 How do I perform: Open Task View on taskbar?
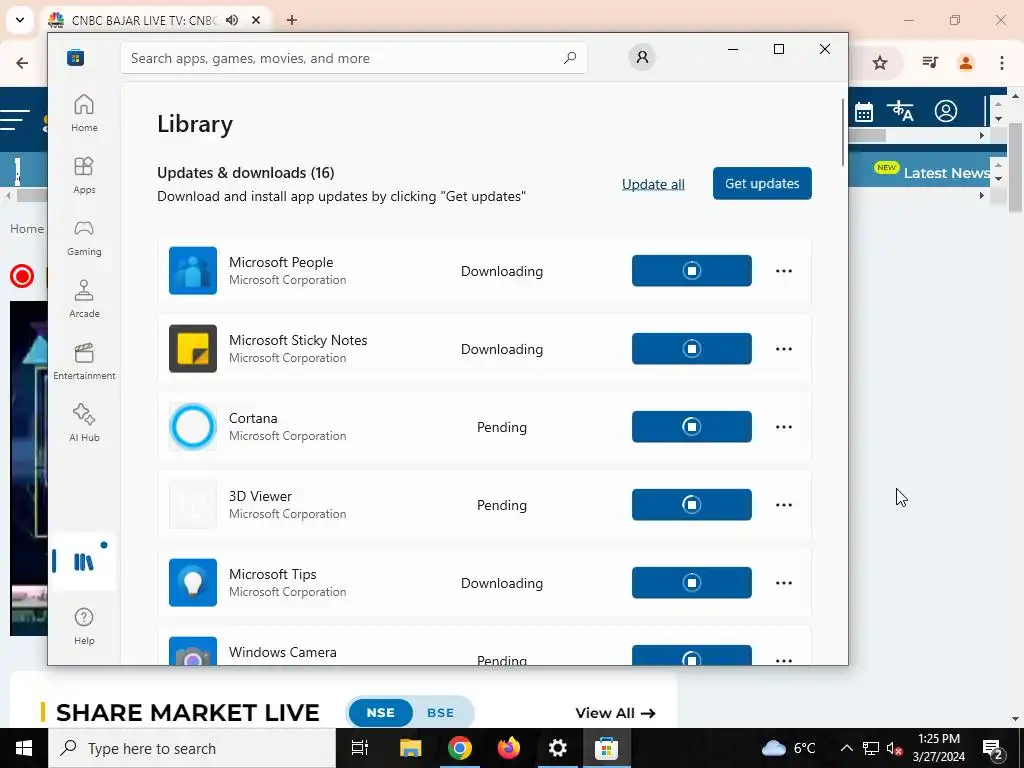[360, 748]
